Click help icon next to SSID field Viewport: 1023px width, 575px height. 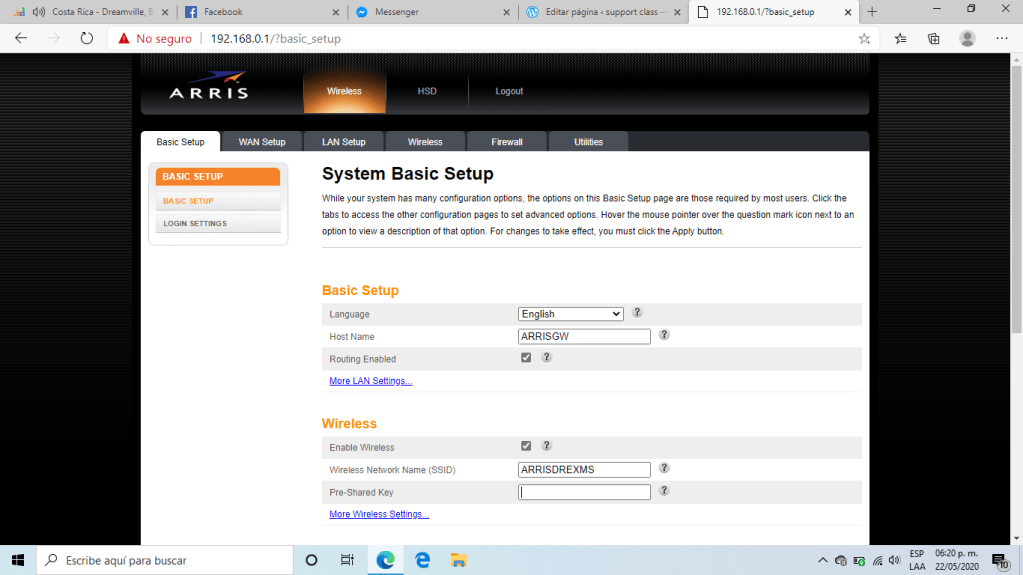[664, 468]
